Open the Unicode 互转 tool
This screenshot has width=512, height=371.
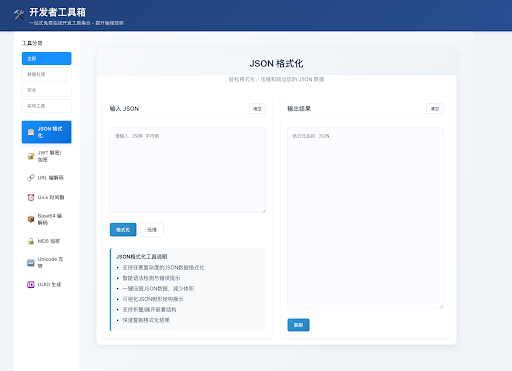point(47,262)
